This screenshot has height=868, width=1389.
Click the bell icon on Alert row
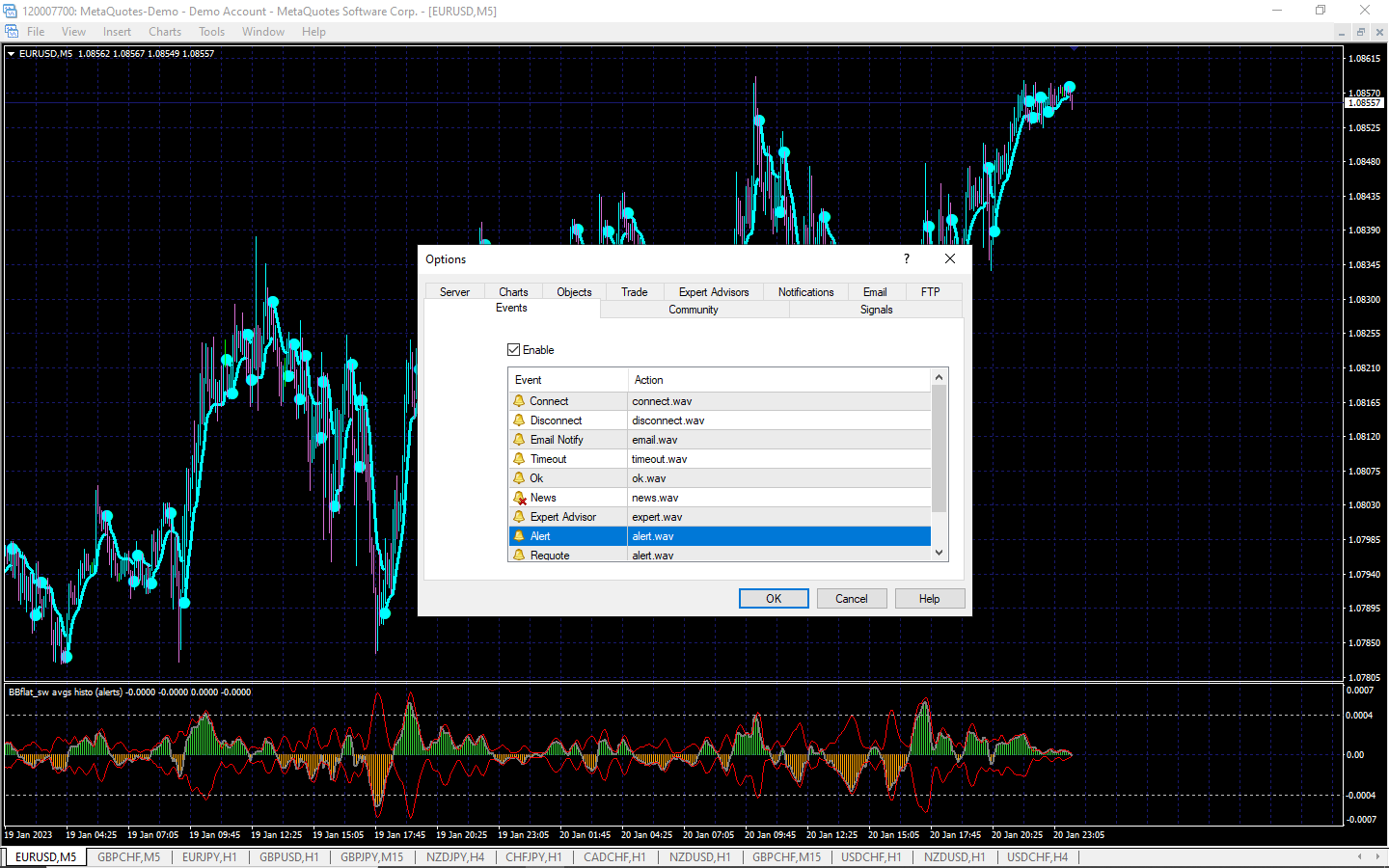pos(519,536)
